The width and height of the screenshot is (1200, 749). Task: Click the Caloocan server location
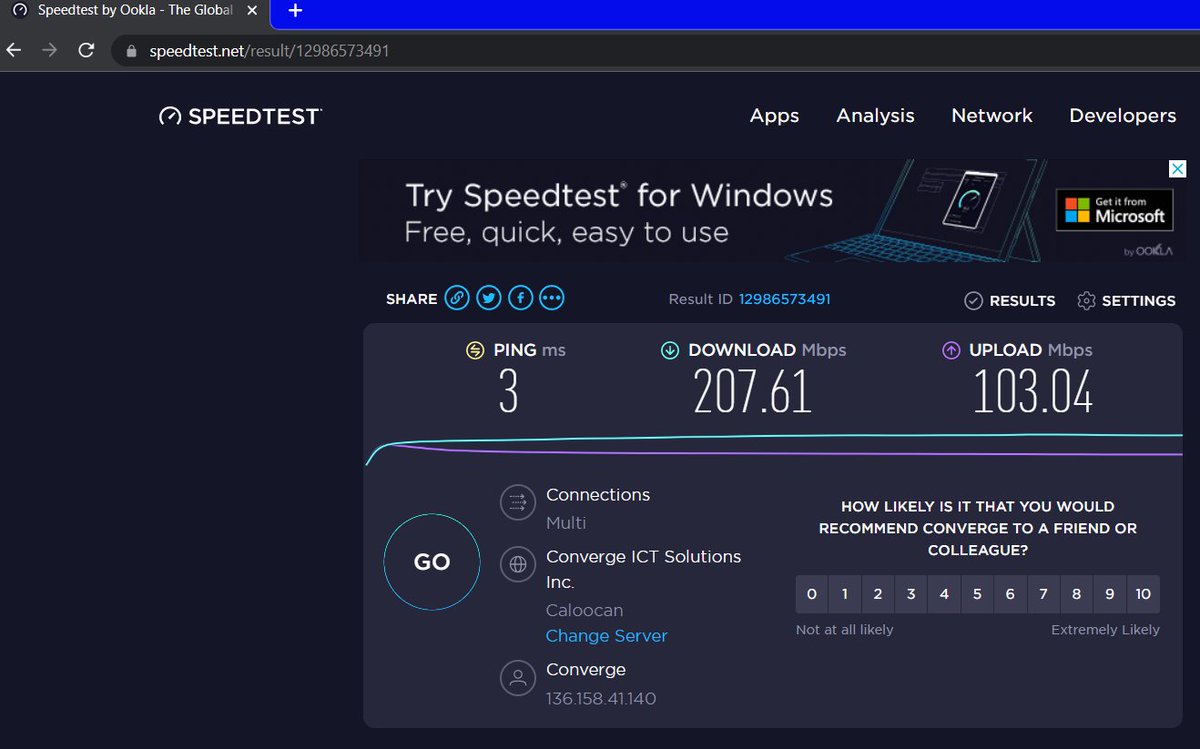585,610
